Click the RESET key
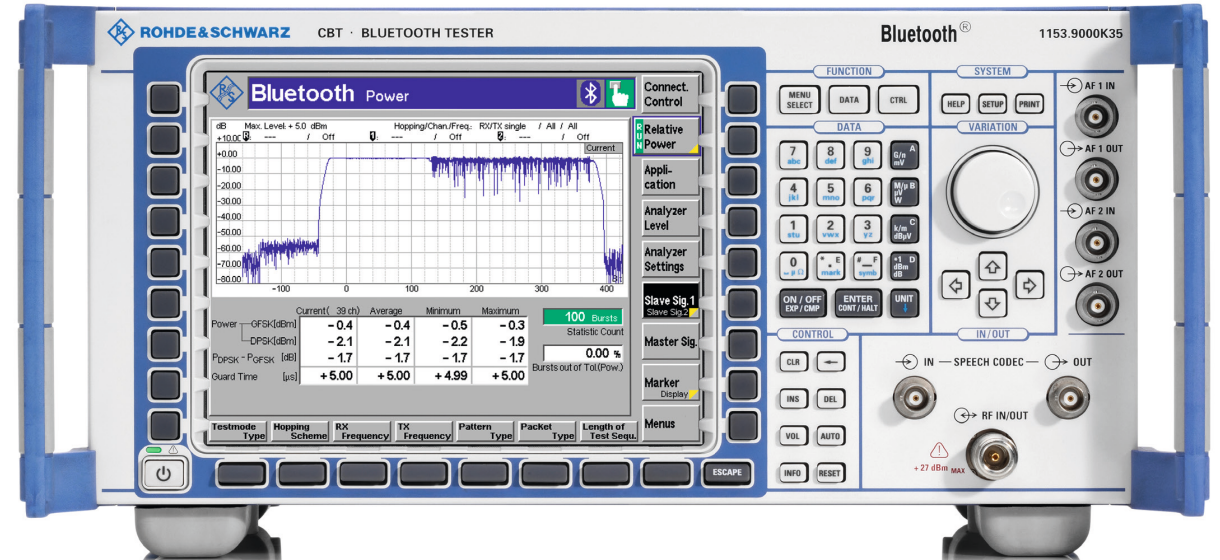The image size is (1220, 560). [829, 473]
